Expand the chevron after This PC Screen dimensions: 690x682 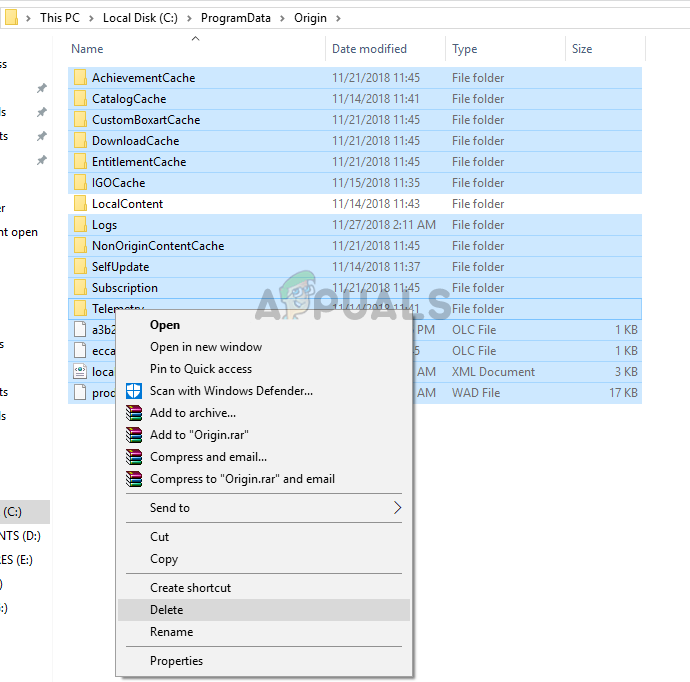pos(91,18)
